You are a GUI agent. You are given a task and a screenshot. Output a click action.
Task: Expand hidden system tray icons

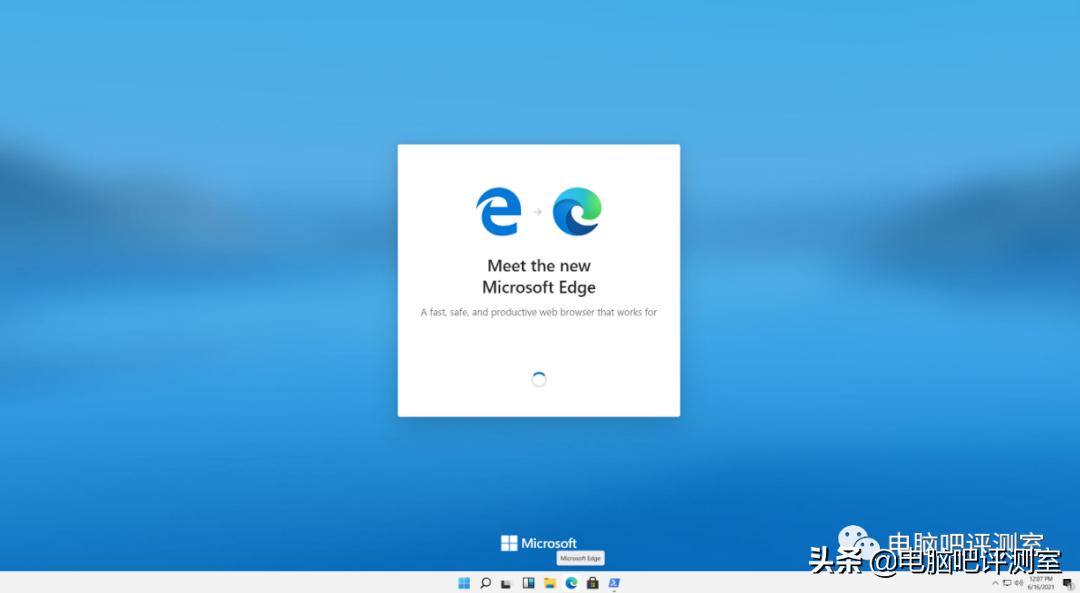[996, 582]
